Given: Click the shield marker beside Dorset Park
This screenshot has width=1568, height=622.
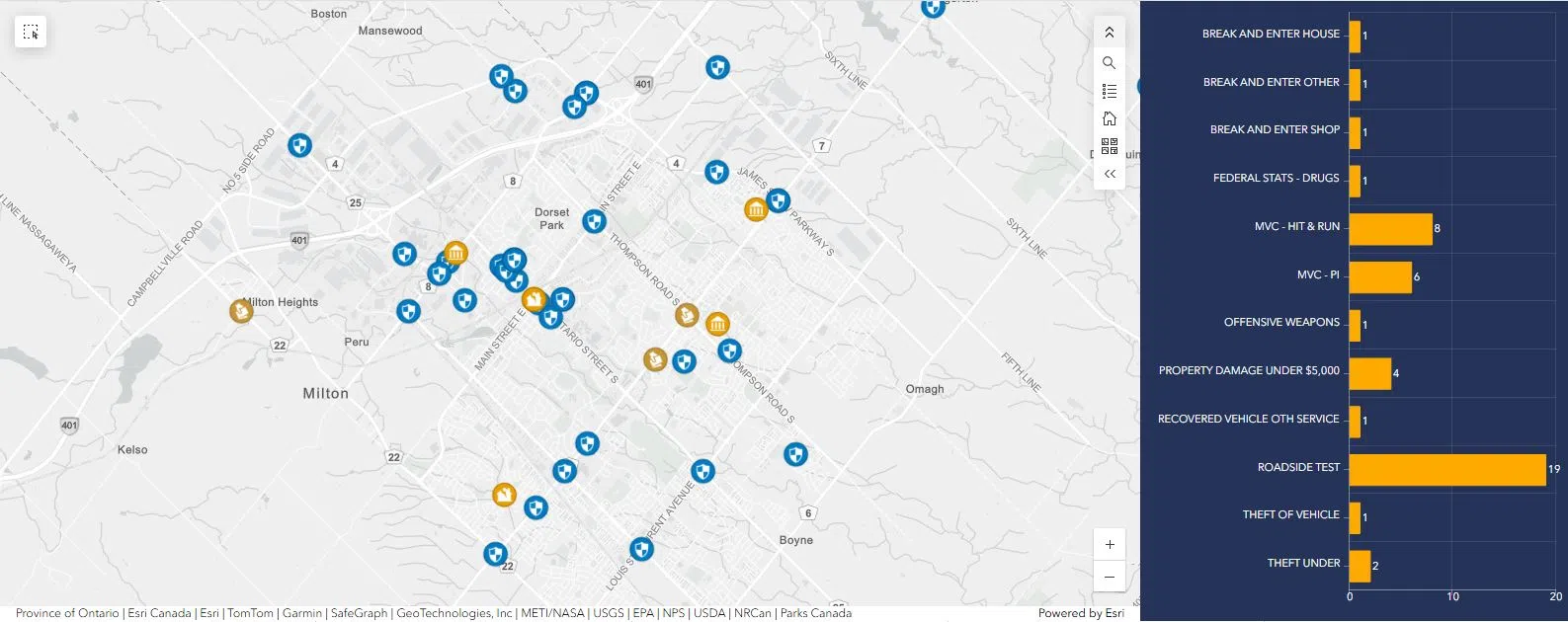Looking at the screenshot, I should tap(594, 221).
